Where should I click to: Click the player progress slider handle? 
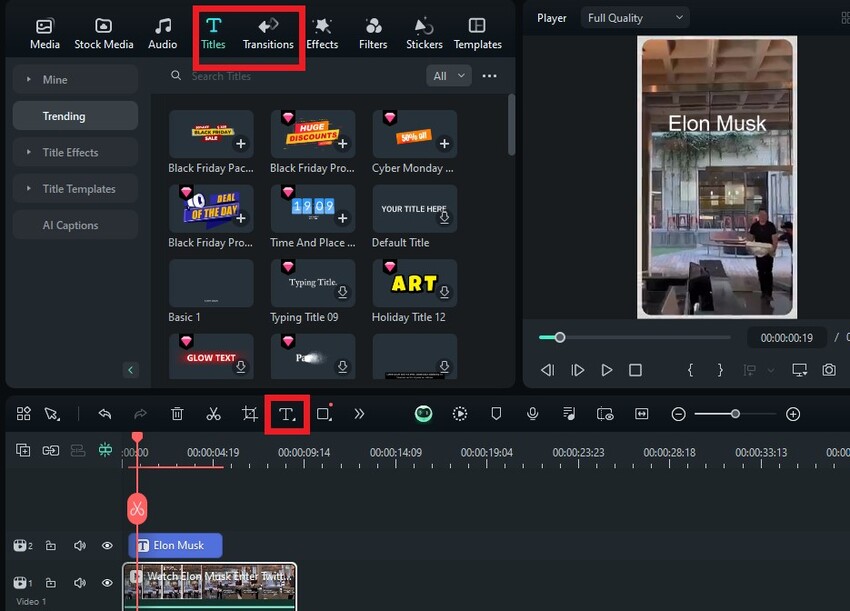[560, 337]
